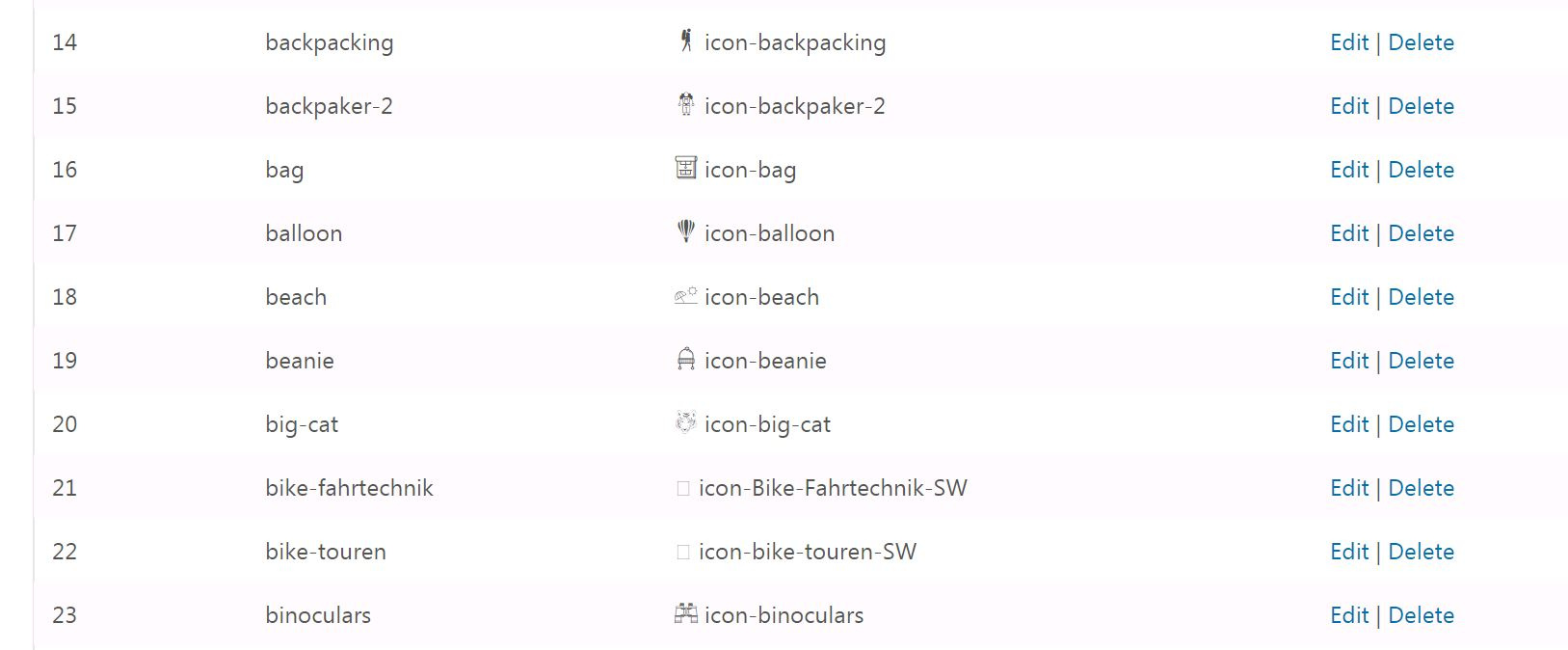Click the backpacking hiker icon
Screen dimensions: 1568x650
pos(685,41)
